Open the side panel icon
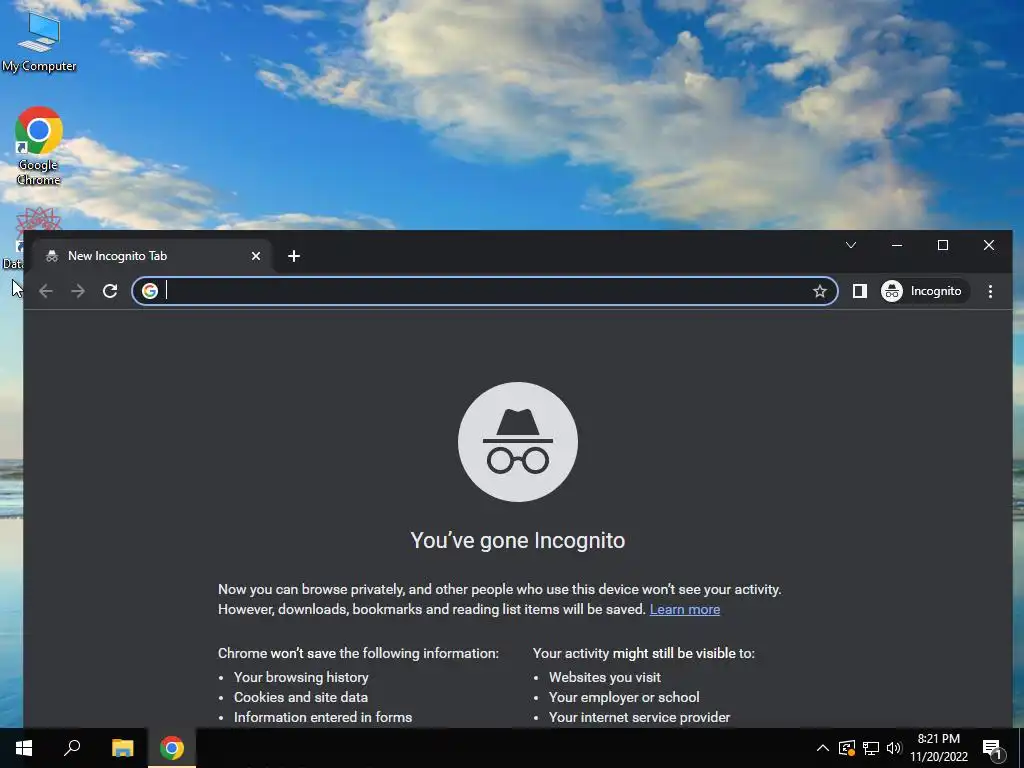1024x768 pixels. coord(859,291)
